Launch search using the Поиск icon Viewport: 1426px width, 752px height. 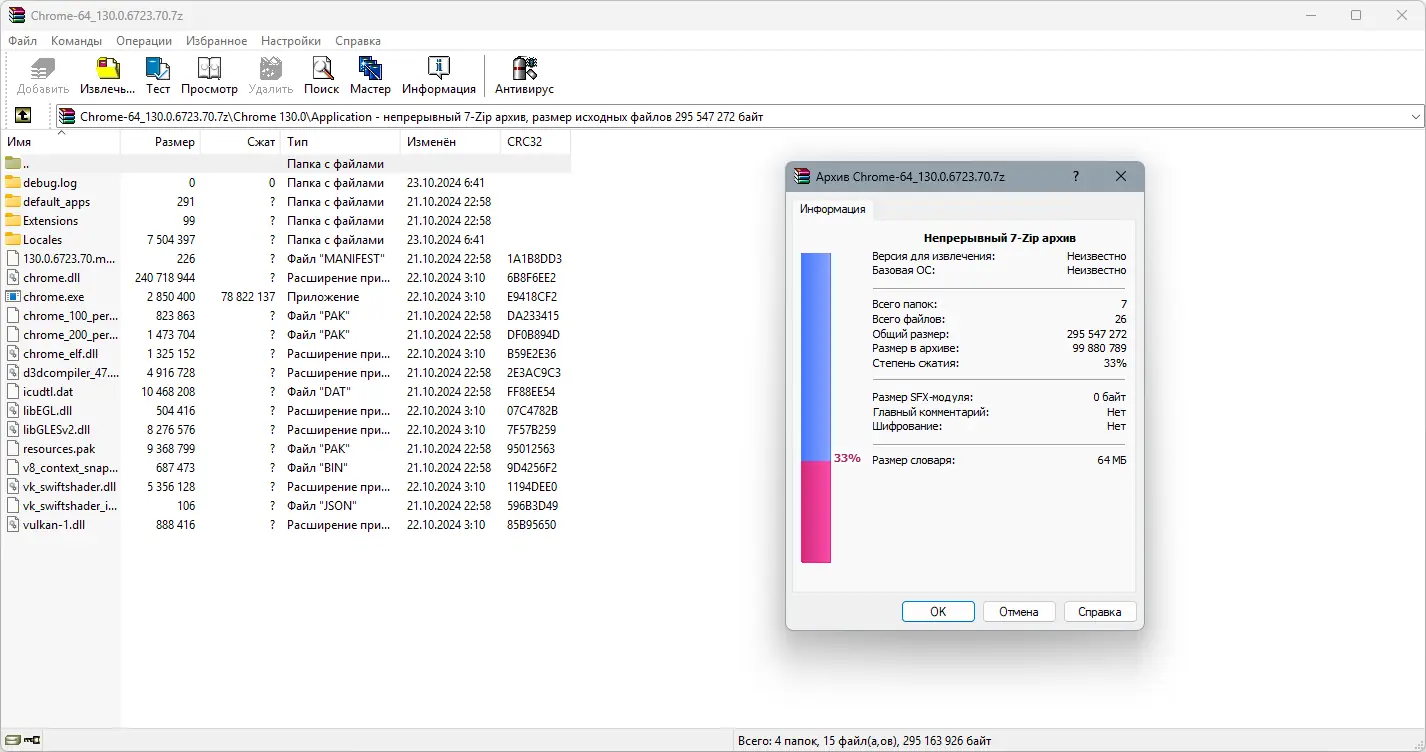[321, 70]
